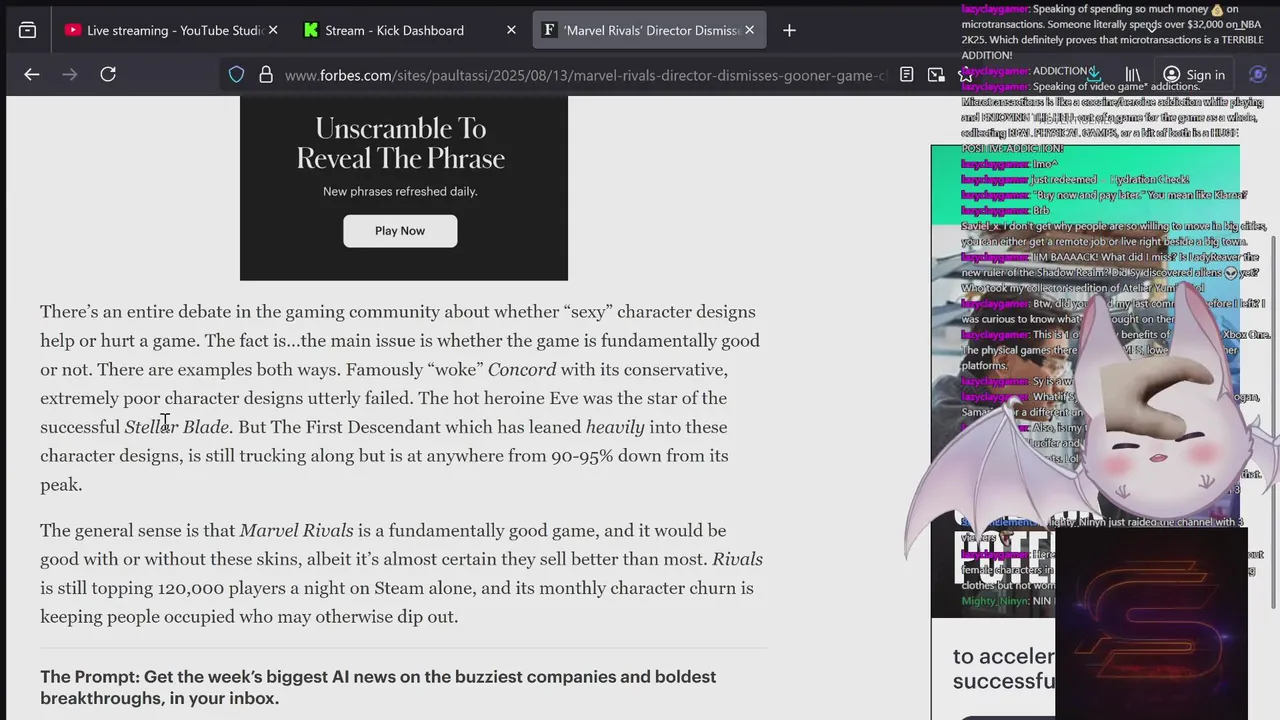Screen dimensions: 1280x720
Task: Switch to Stream - Kick Dashboard tab
Action: pyautogui.click(x=394, y=30)
